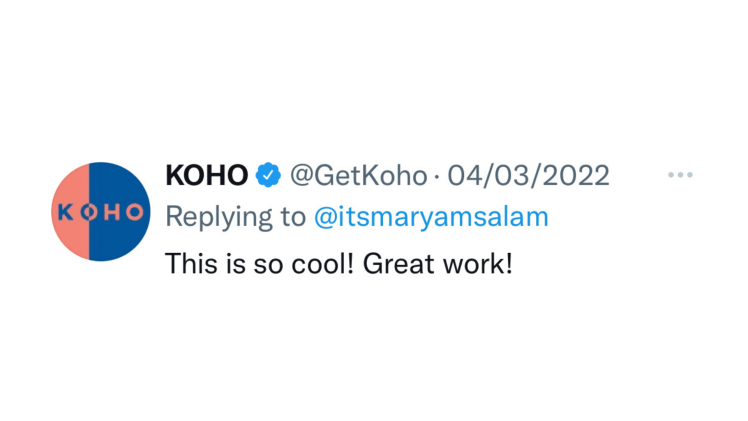Screen dimensions: 748x421
Task: Click the last O in the avatar logo
Action: click(x=135, y=212)
